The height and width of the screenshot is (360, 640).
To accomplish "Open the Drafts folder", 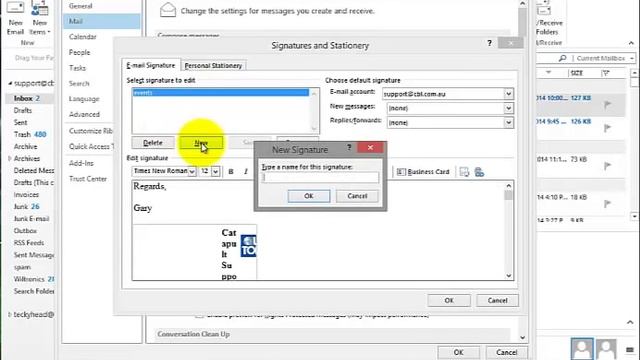I will click(x=22, y=110).
